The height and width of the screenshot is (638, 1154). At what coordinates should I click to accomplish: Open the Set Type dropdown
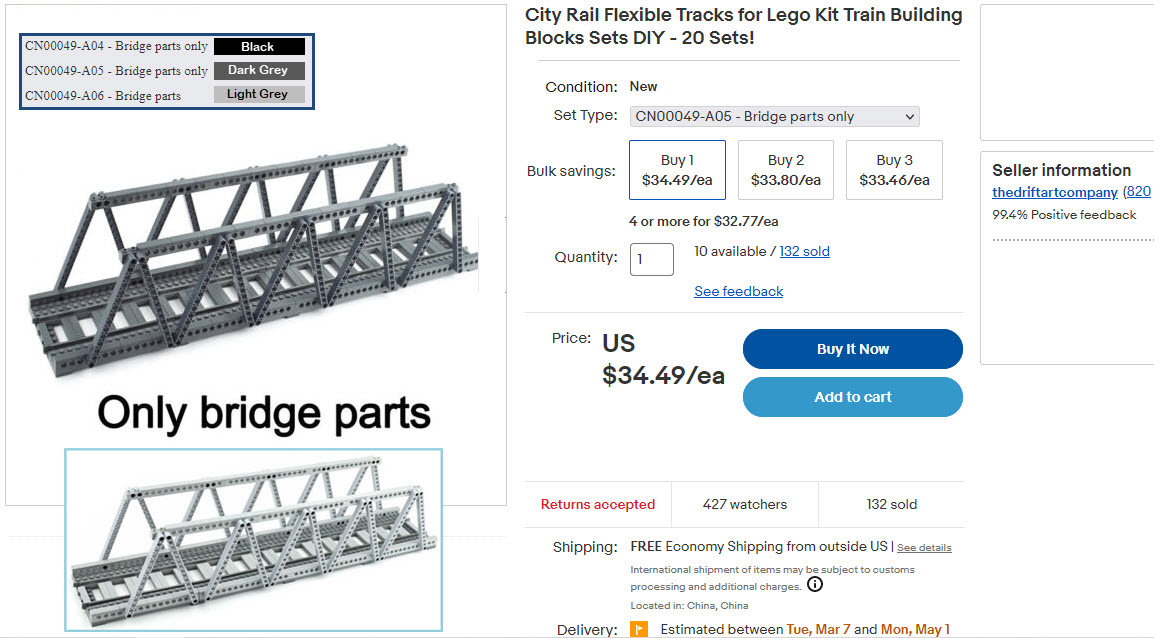774,117
